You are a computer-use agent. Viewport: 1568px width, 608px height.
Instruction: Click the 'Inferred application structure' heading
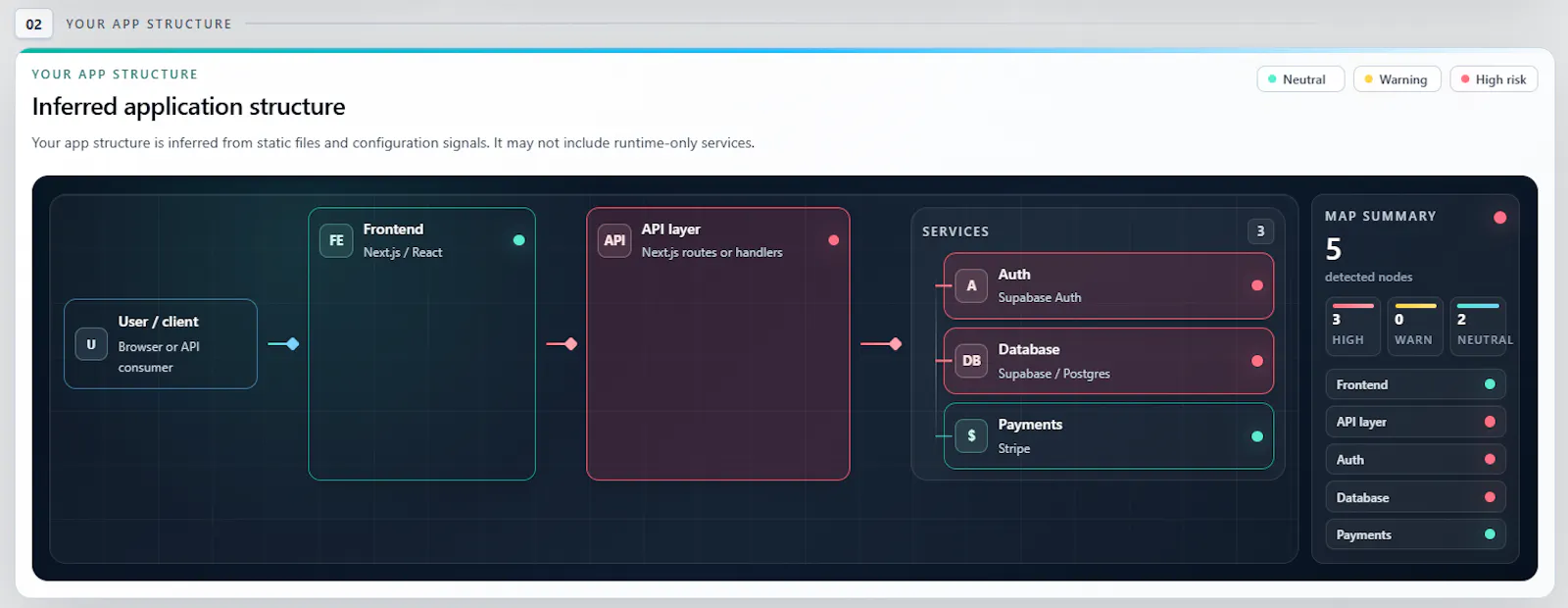click(x=188, y=106)
